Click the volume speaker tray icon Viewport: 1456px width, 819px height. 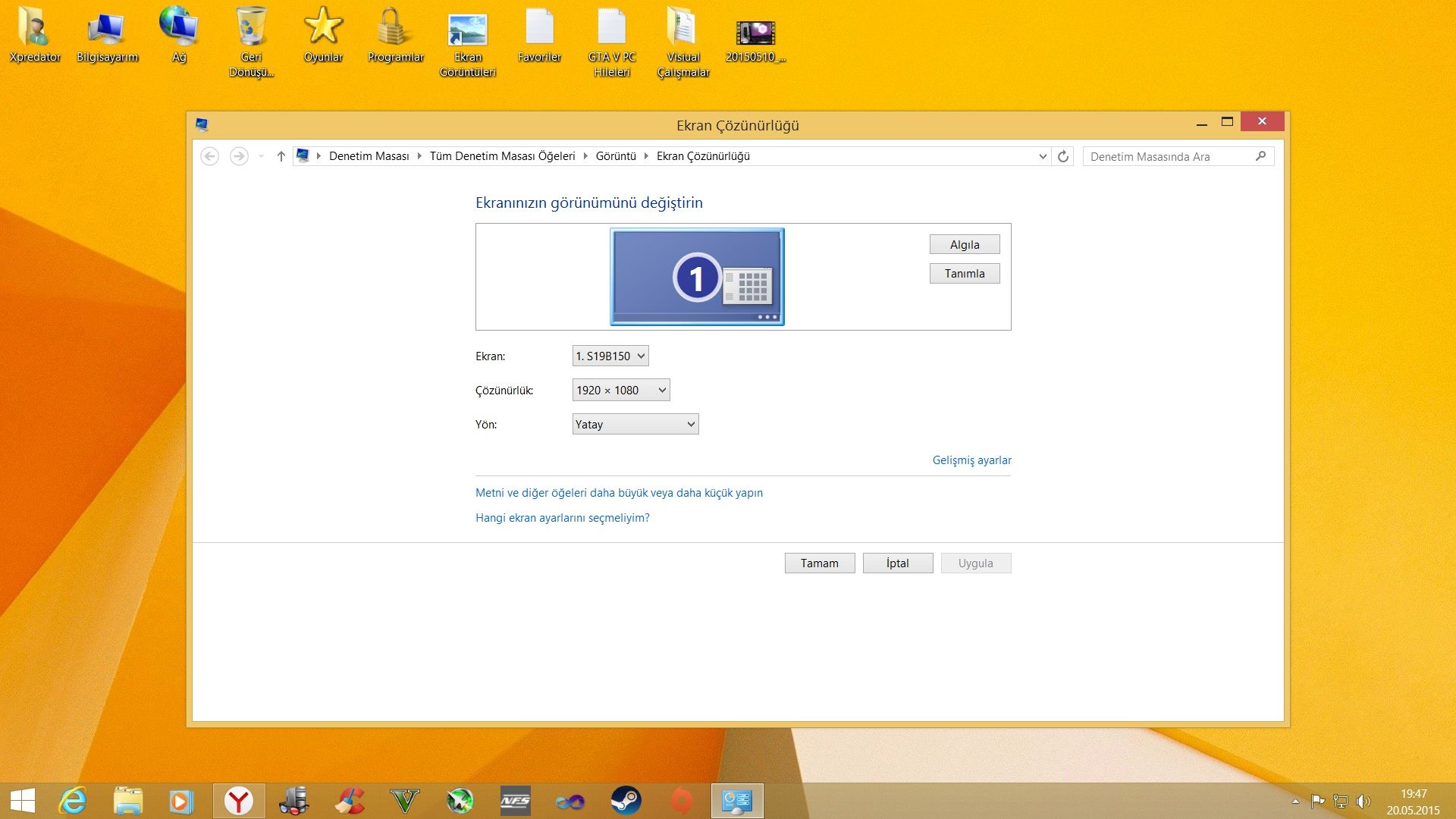tap(1363, 802)
